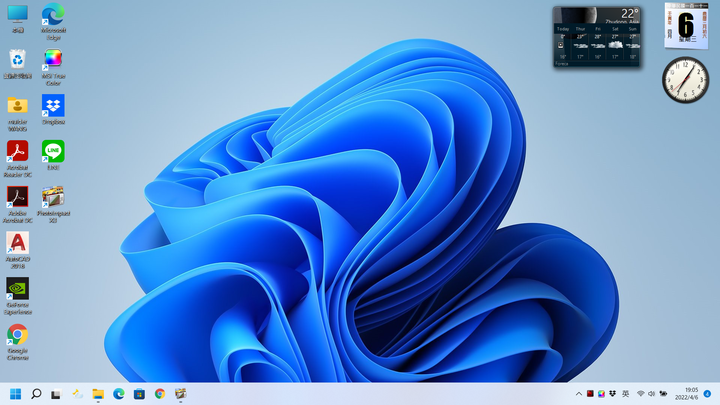This screenshot has width=720, height=405.
Task: Open the volume speaker tray icon
Action: [651, 394]
